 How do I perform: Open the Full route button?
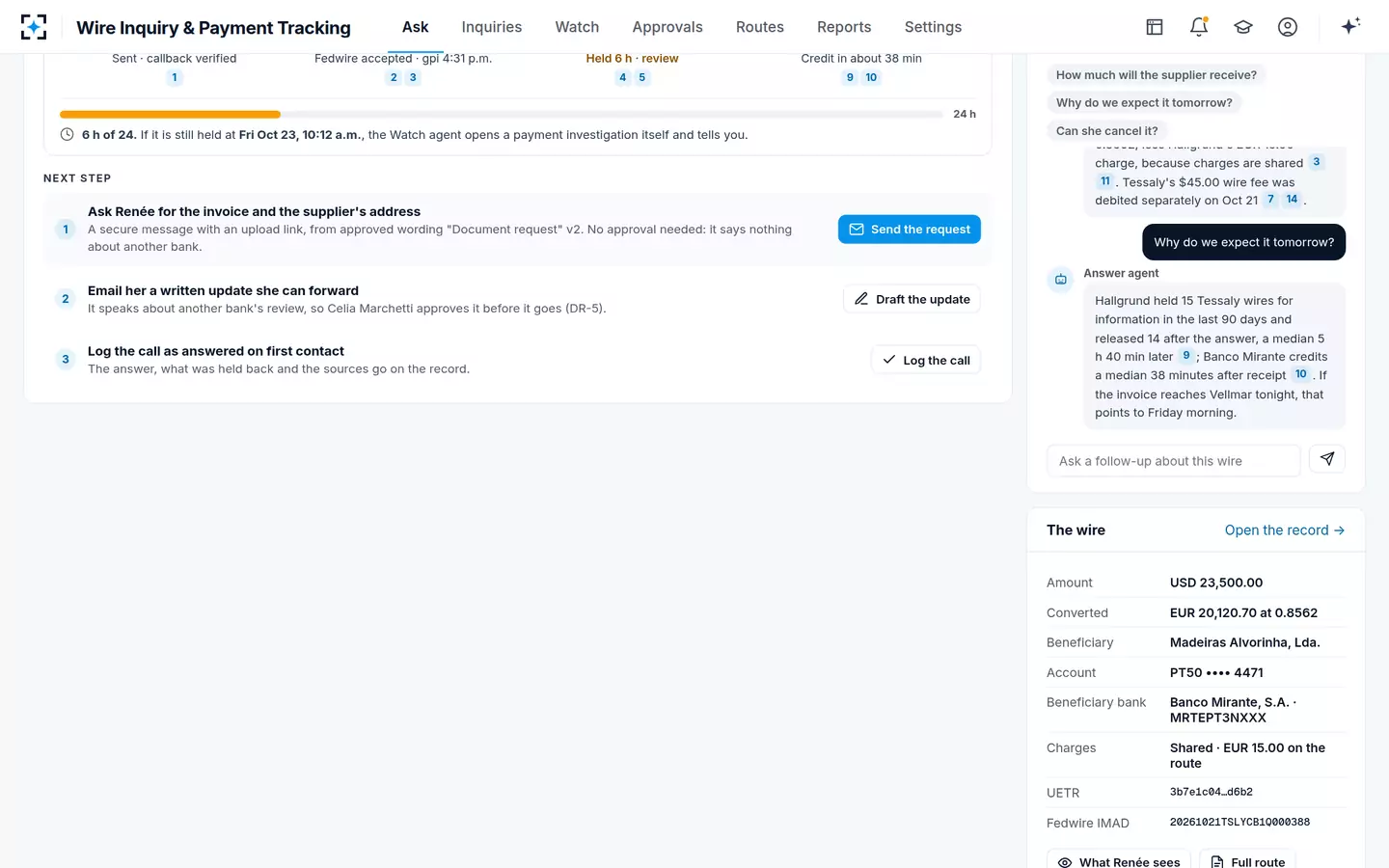[x=1248, y=861]
